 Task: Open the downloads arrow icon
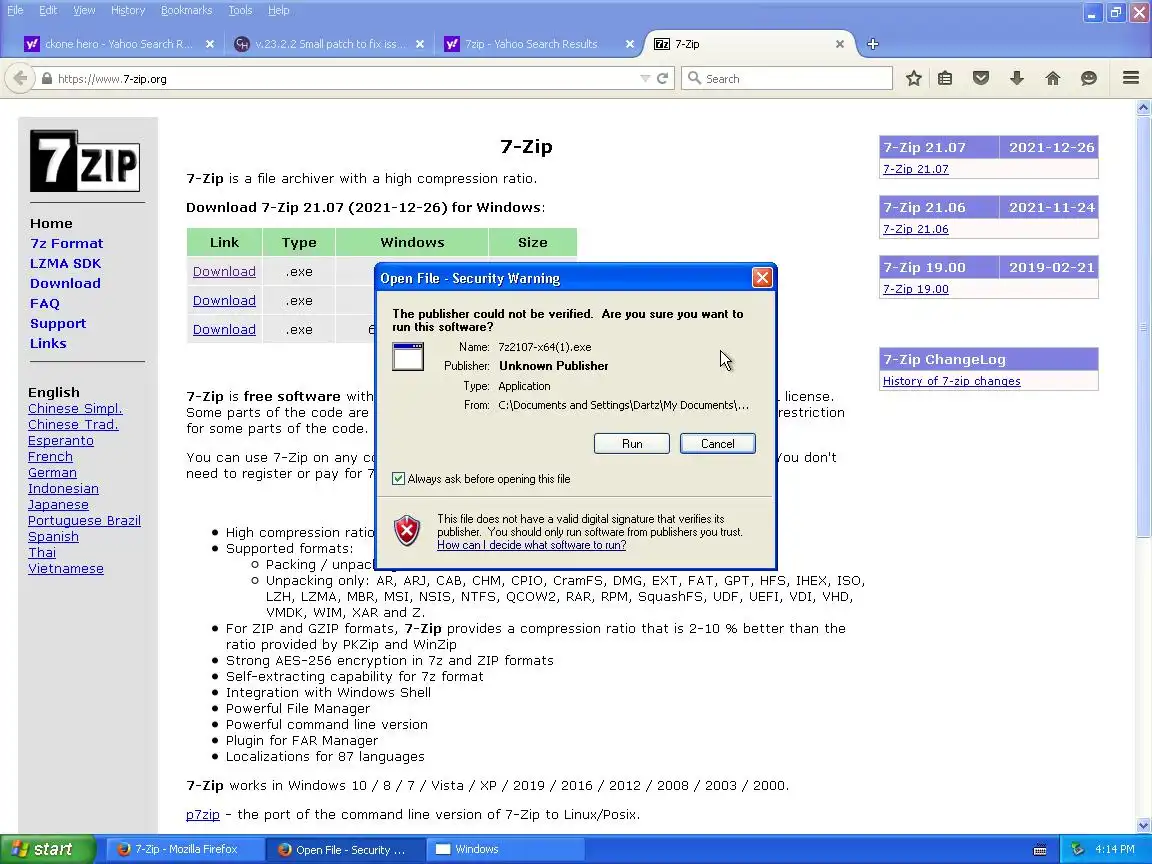point(1017,78)
